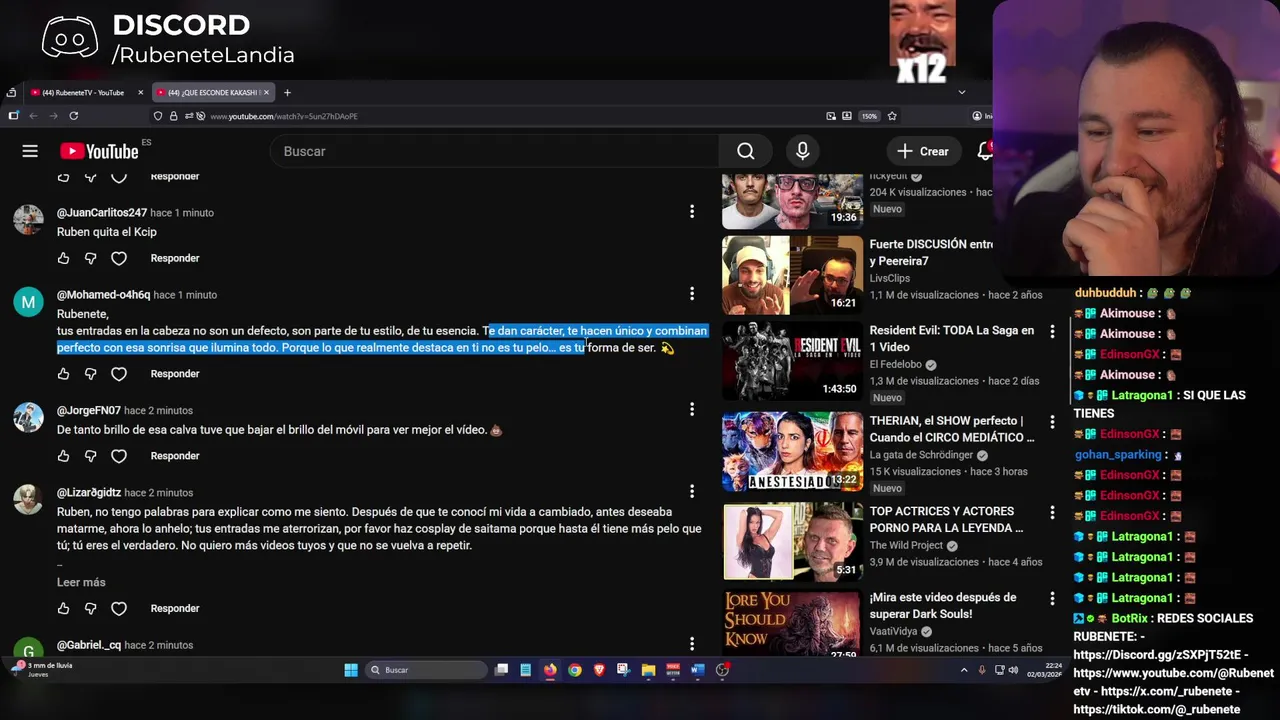This screenshot has height=720, width=1280.
Task: Open the Resident Evil saga thumbnail
Action: click(x=792, y=361)
